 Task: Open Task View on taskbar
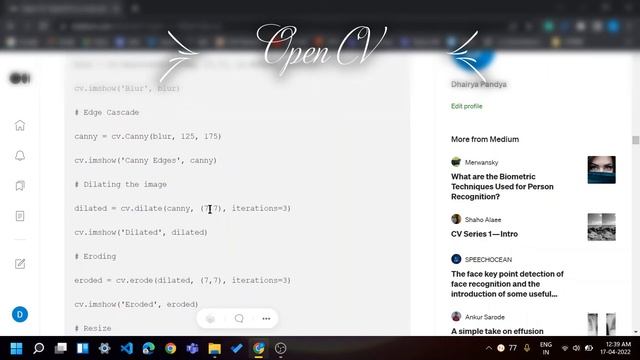click(60, 349)
